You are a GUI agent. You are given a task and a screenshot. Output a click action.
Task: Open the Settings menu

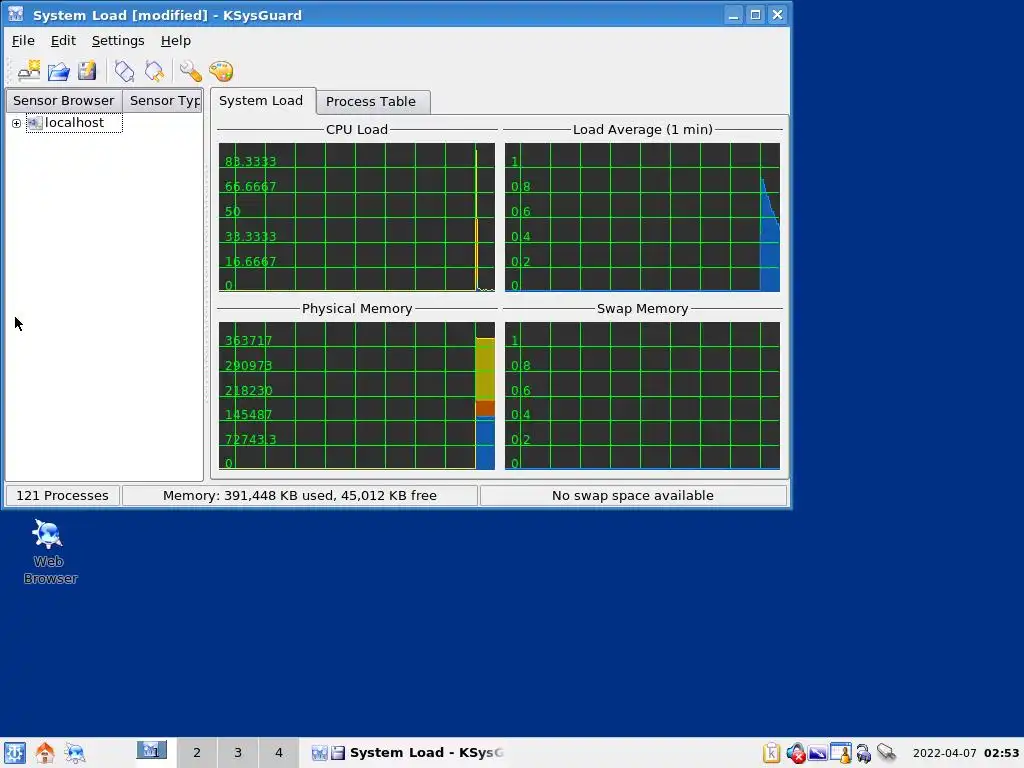(118, 40)
